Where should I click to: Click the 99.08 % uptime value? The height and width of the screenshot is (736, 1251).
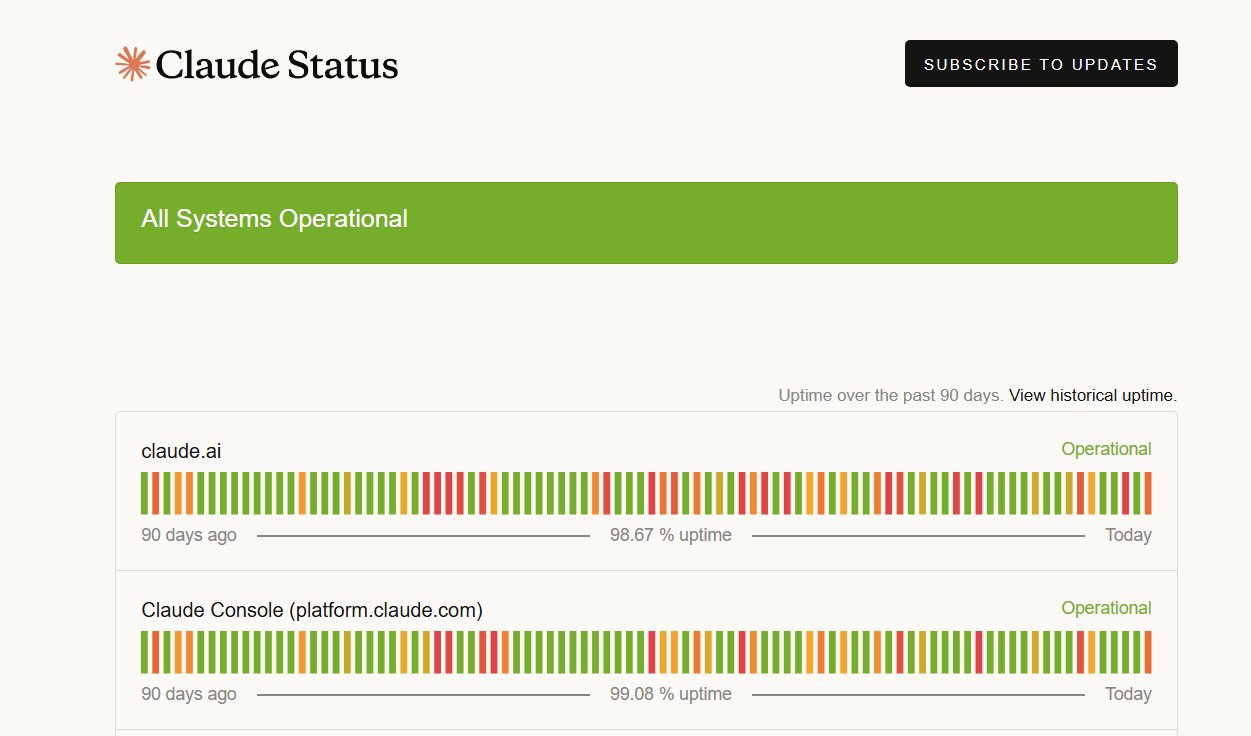tap(671, 694)
